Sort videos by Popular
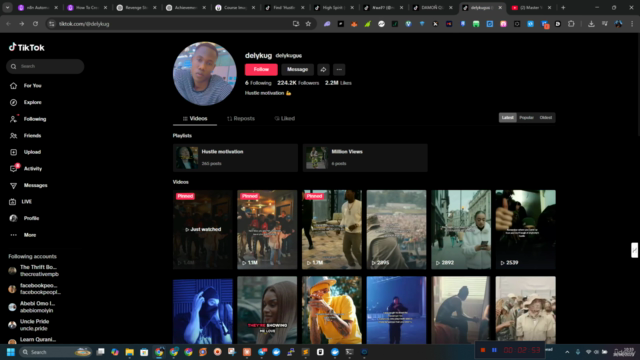The image size is (640, 360). point(527,118)
